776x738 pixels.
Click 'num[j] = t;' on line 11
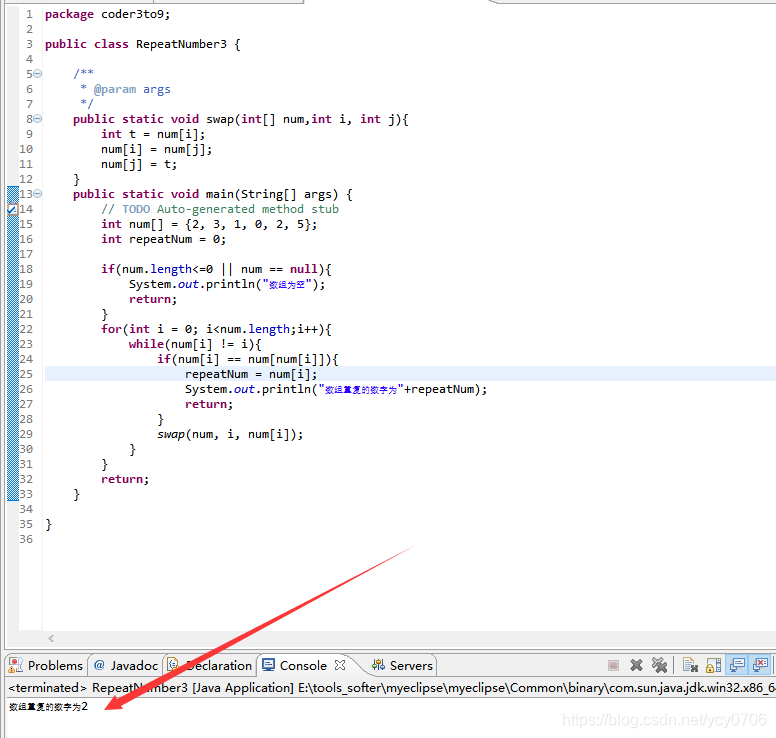[139, 164]
